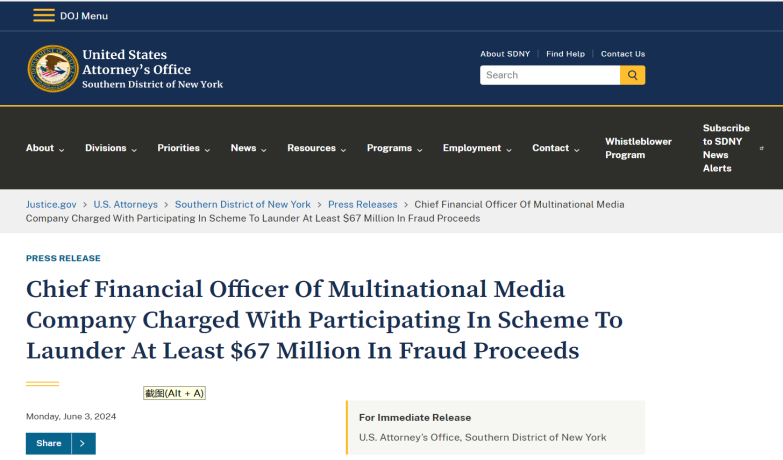Click the Share button
The image size is (783, 460).
[49, 444]
